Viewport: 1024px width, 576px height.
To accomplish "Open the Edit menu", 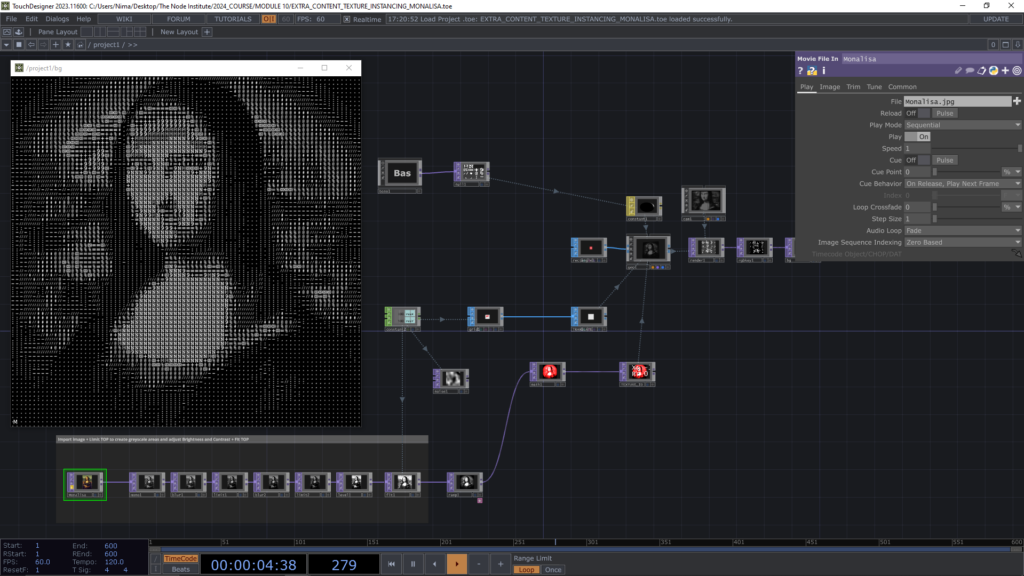I will tap(31, 19).
